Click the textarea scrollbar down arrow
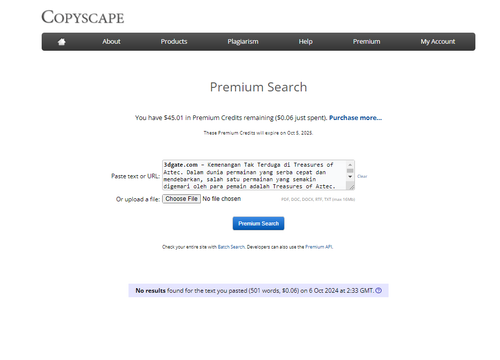The image size is (500, 360). tap(350, 176)
